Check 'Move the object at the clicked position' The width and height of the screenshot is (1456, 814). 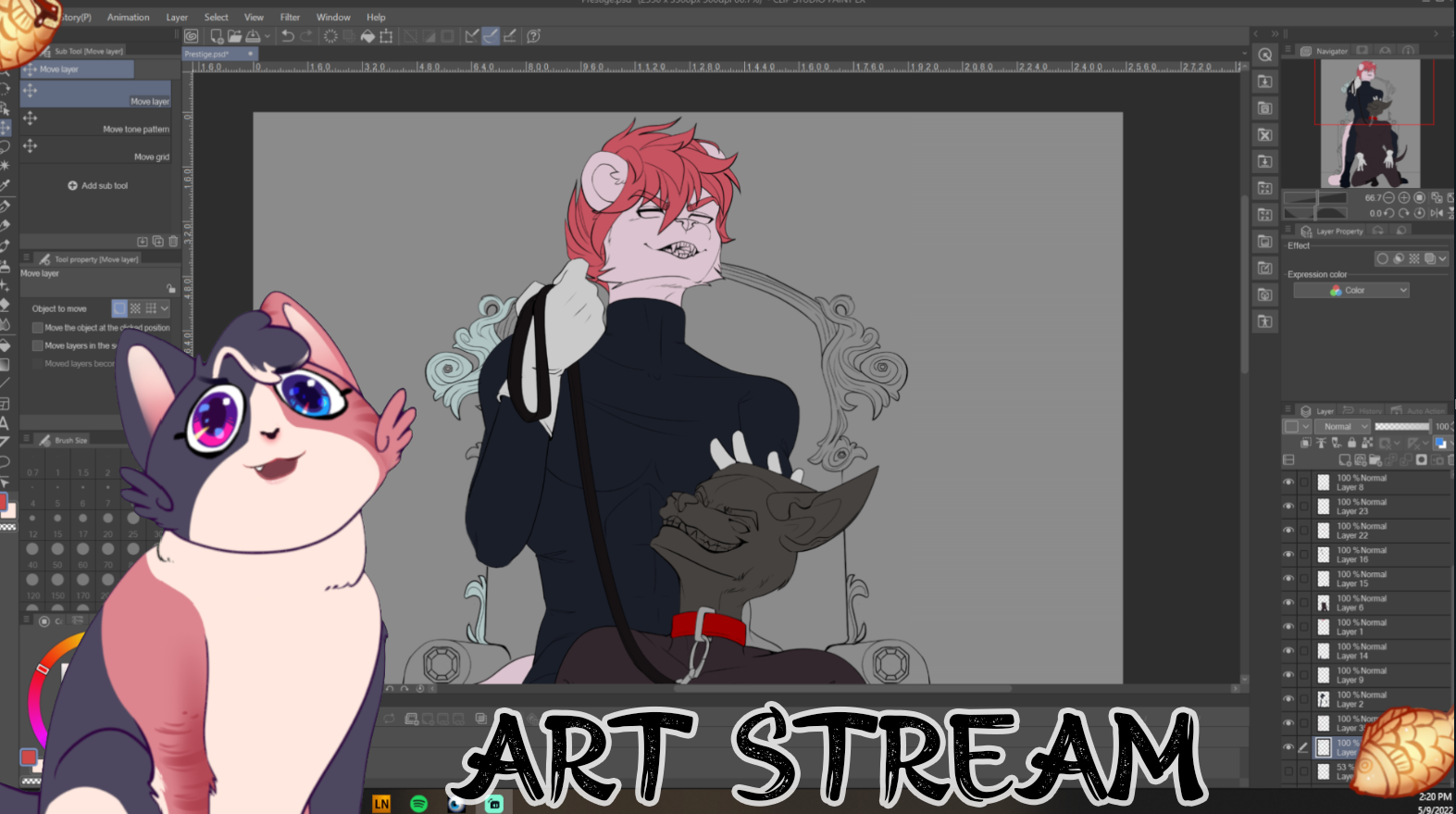coord(38,328)
